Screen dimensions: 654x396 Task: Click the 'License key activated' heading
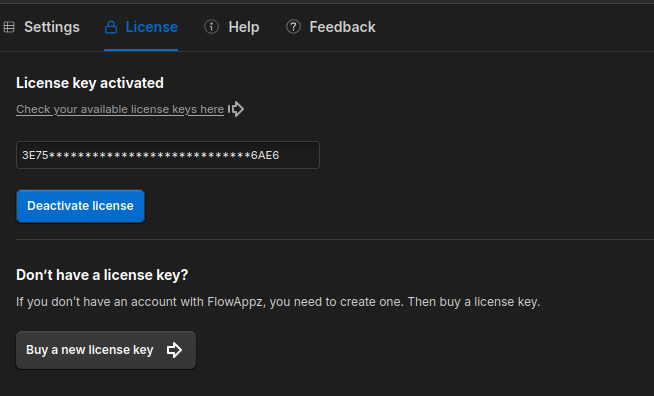[90, 83]
